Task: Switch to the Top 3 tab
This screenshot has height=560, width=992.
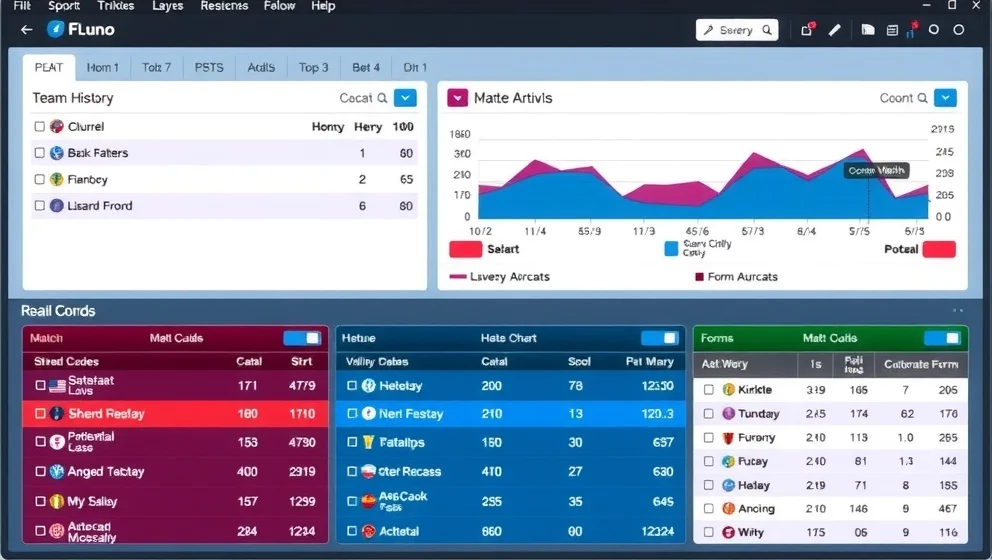Action: [313, 67]
